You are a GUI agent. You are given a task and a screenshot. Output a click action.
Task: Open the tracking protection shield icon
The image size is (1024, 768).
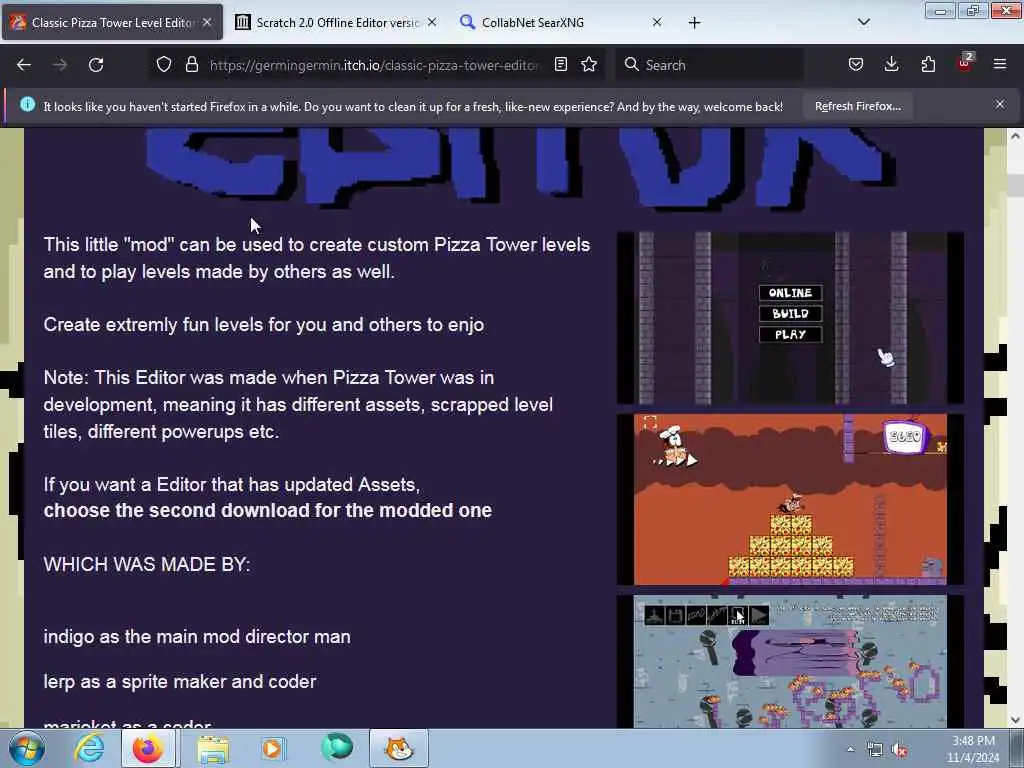(x=164, y=64)
